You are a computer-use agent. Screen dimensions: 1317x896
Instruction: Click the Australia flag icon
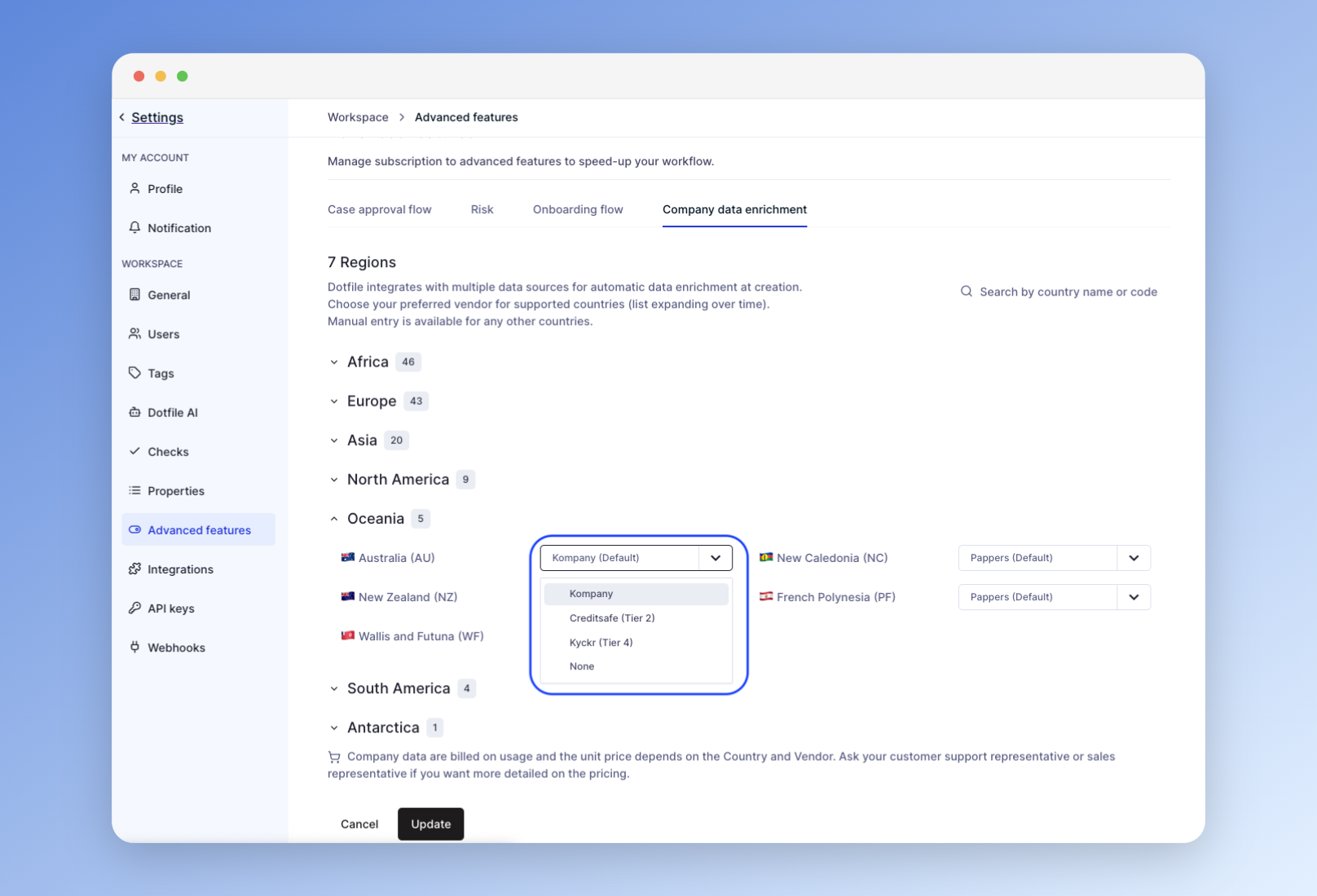click(348, 557)
